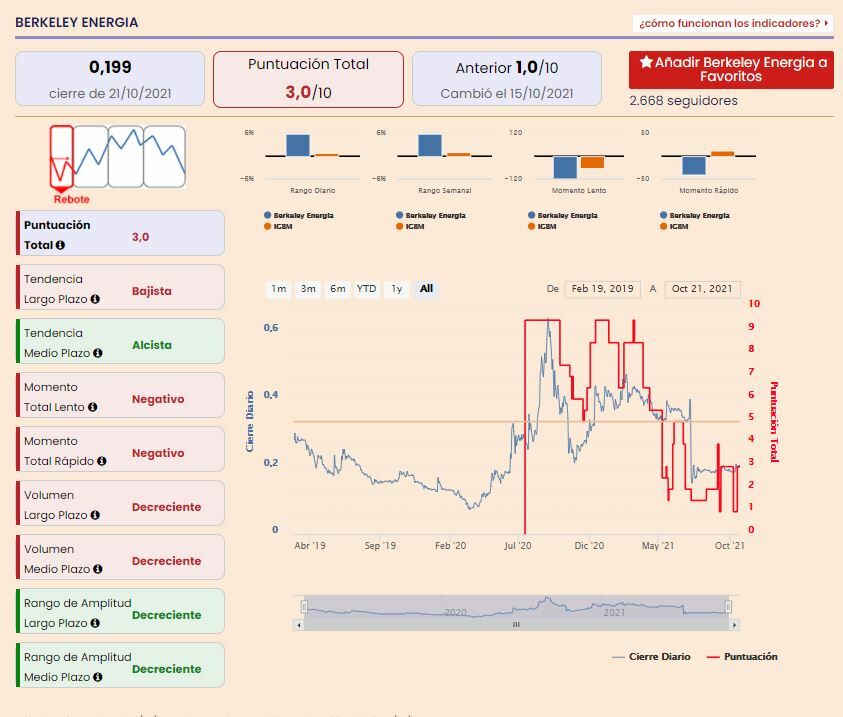Screen dimensions: 843x717
Task: Click the Alcista value in Tendencia Medio Plazo
Action: tap(152, 345)
